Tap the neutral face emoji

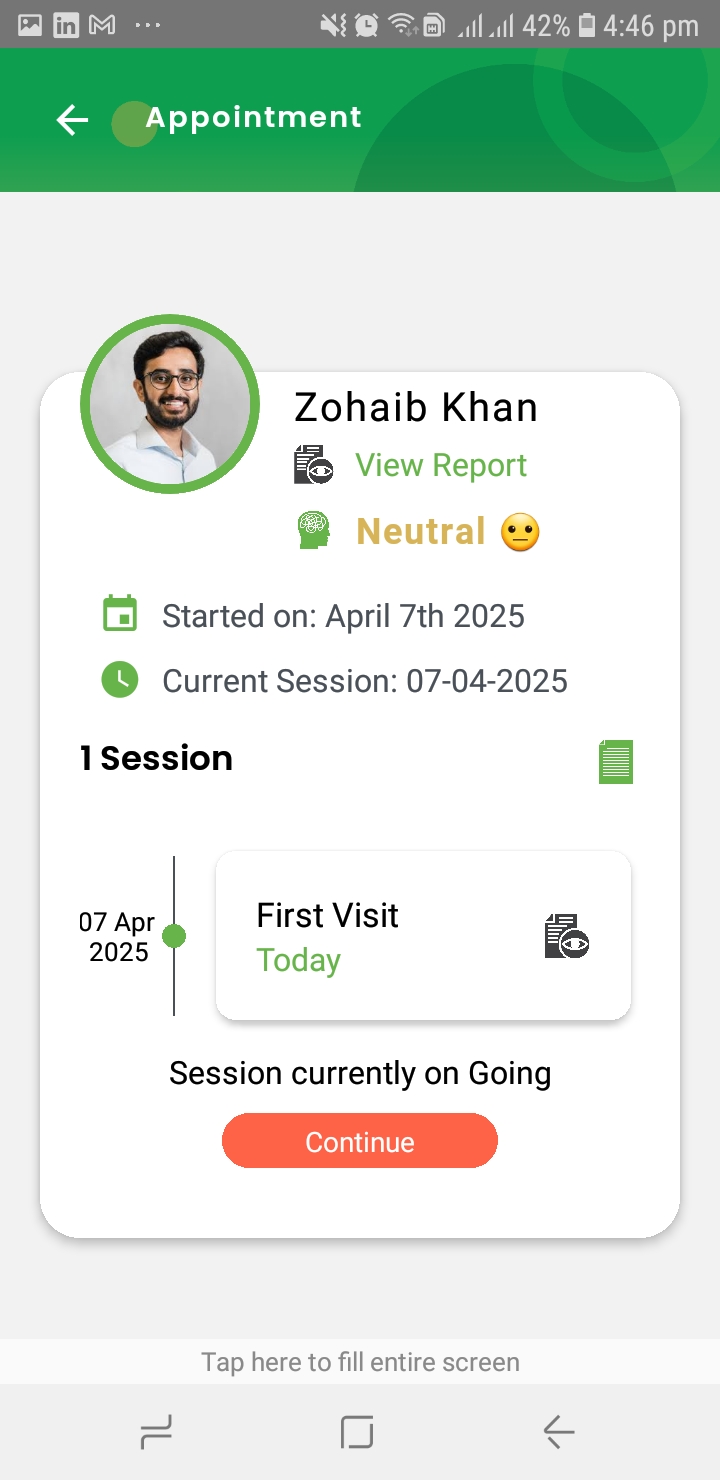tap(520, 532)
